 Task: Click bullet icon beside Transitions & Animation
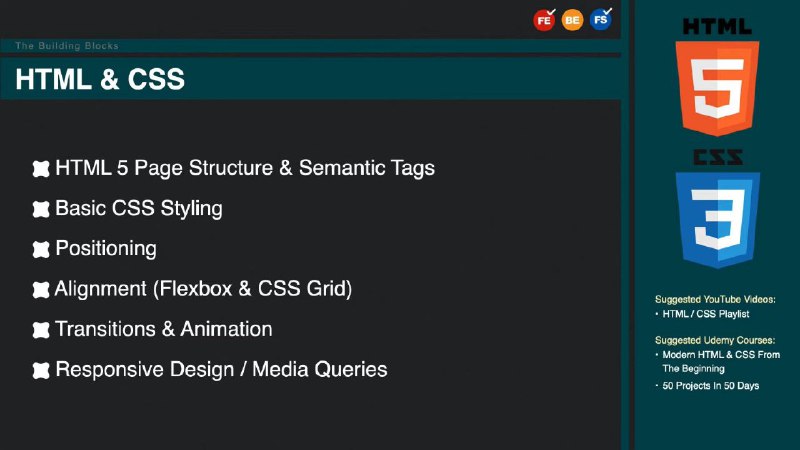(41, 330)
